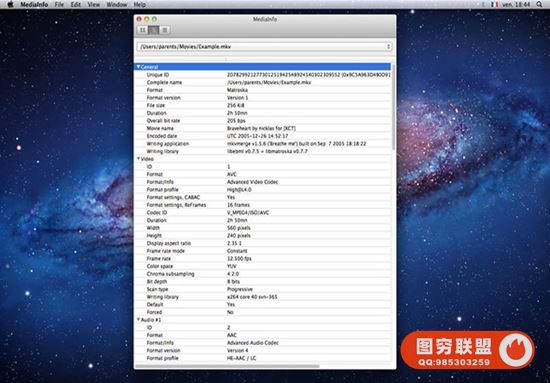The width and height of the screenshot is (550, 383).
Task: Open the Window menu
Action: [117, 5]
